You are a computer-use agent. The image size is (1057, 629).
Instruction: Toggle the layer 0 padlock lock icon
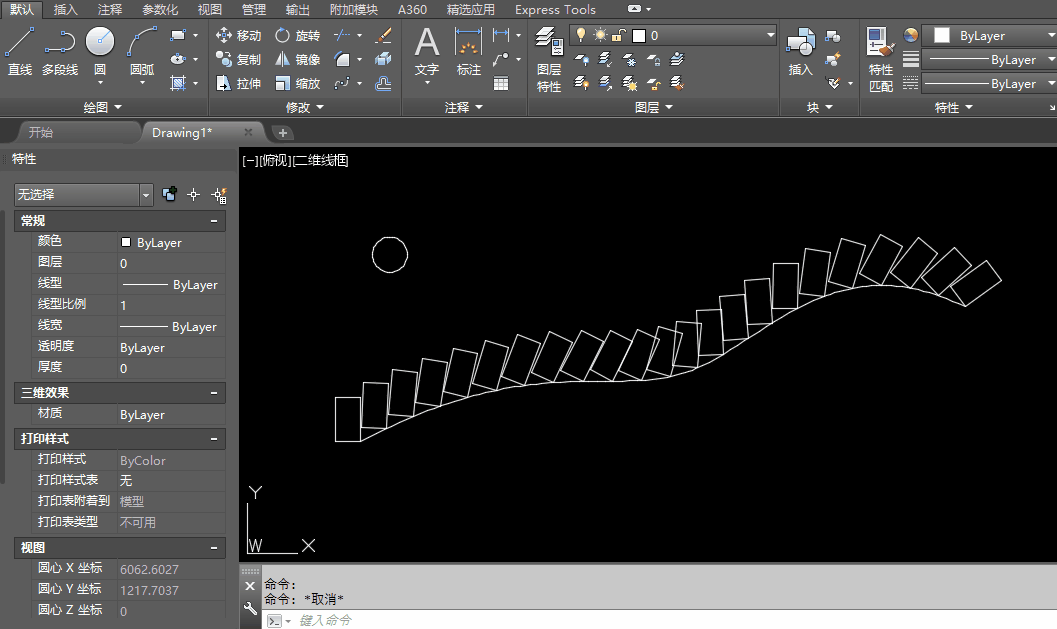(x=619, y=35)
